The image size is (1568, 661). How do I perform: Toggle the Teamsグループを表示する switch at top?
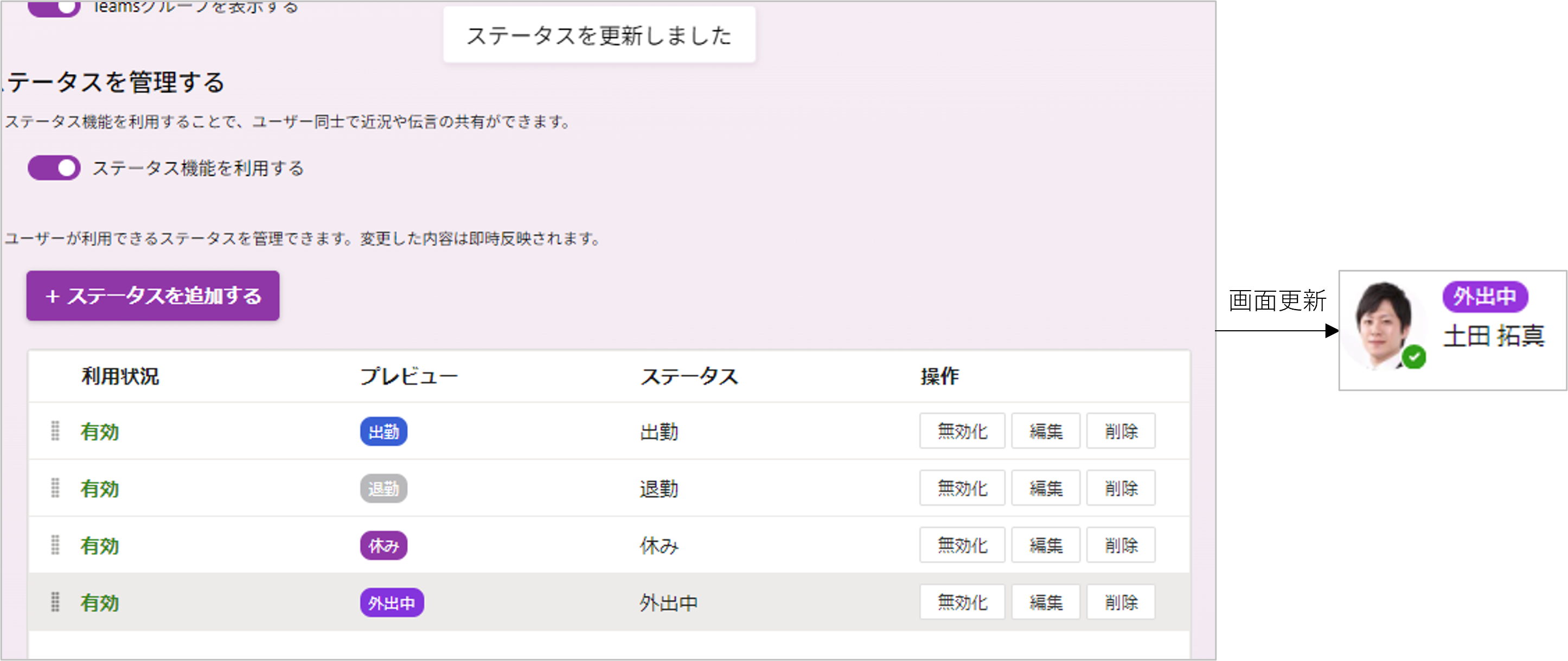tap(54, 8)
